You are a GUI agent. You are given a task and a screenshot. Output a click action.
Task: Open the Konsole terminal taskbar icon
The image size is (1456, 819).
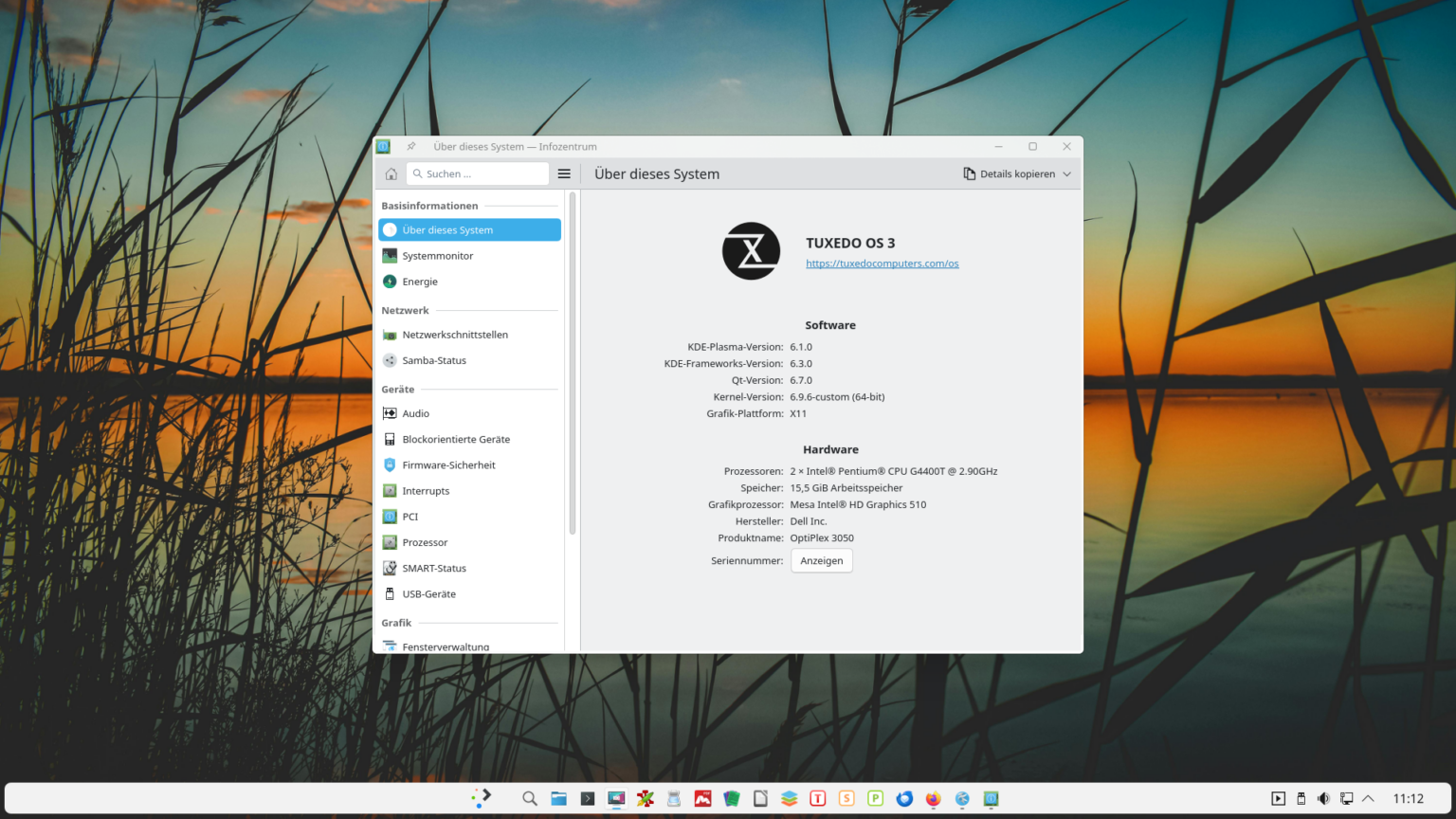click(x=587, y=798)
